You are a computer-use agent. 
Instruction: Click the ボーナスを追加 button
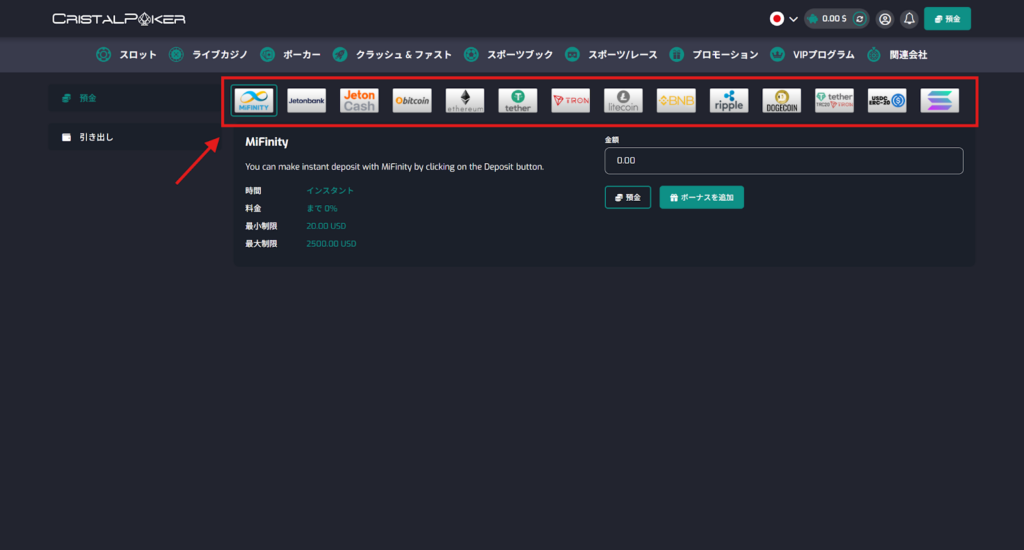click(701, 197)
